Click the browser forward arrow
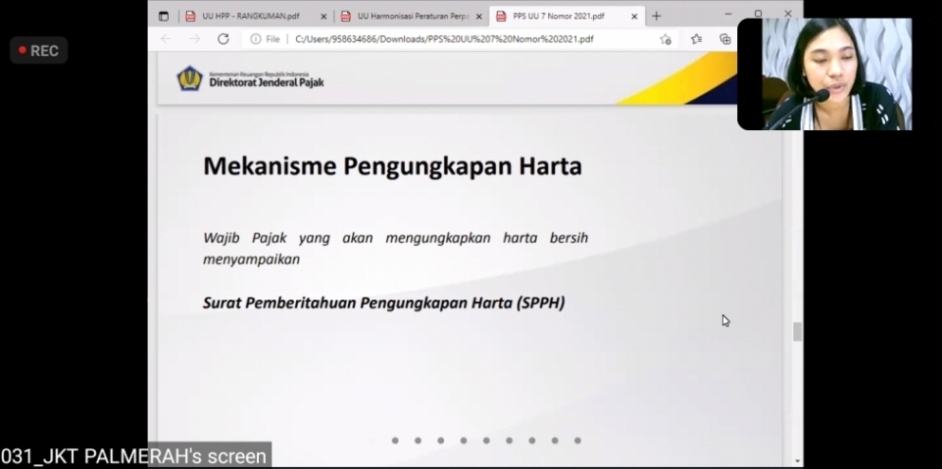Screen dimensions: 942x469 coord(194,39)
